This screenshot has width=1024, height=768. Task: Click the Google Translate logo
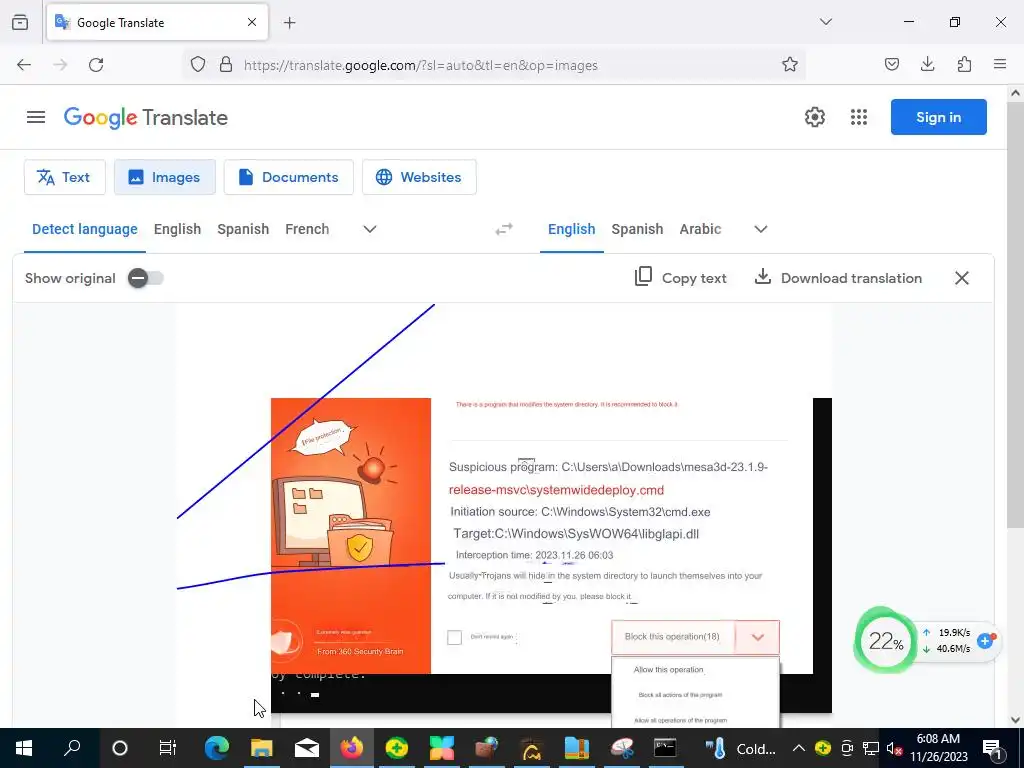[146, 118]
